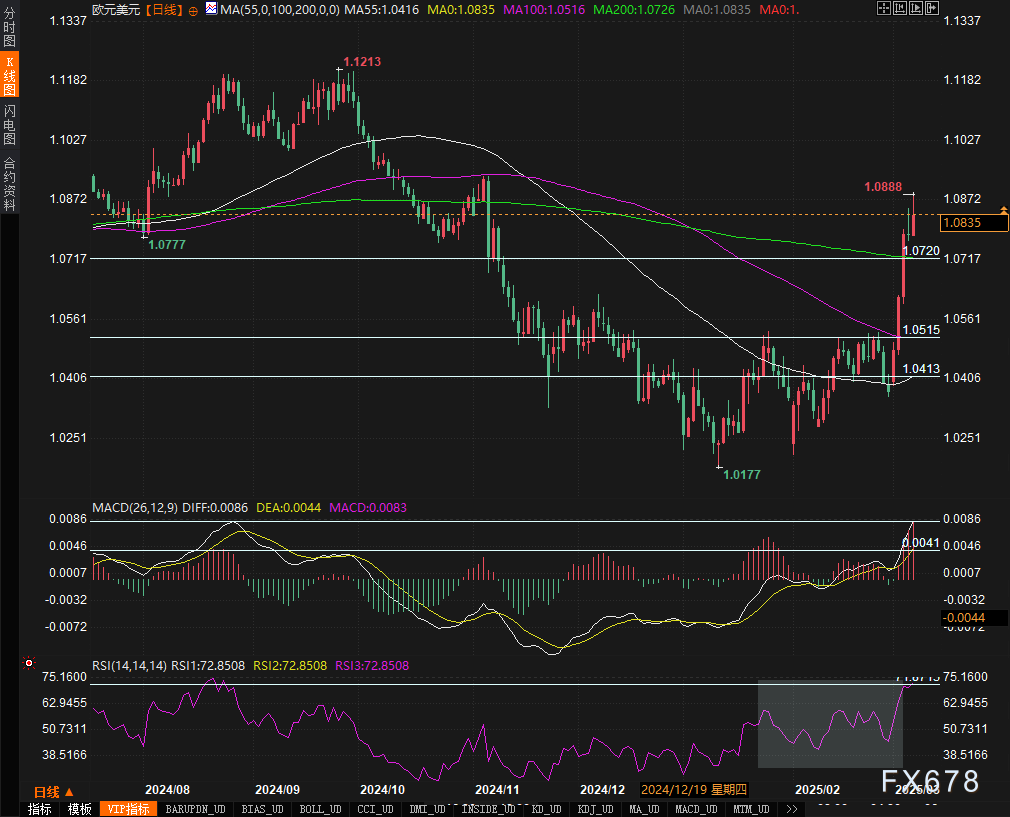
Task: Open the 闪电图 view
Action: point(9,124)
